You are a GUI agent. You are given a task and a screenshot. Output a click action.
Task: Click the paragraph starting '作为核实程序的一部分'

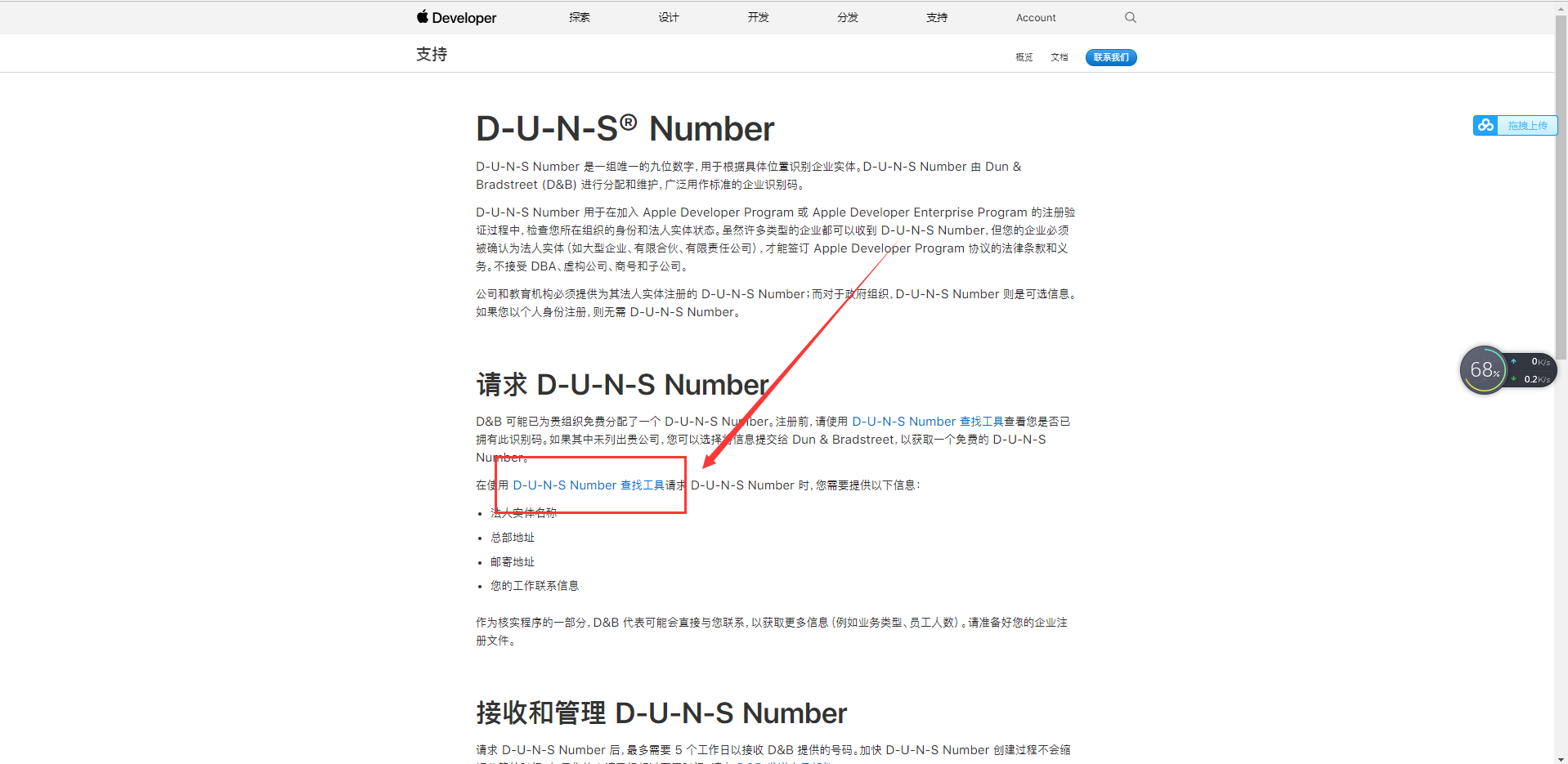point(772,632)
